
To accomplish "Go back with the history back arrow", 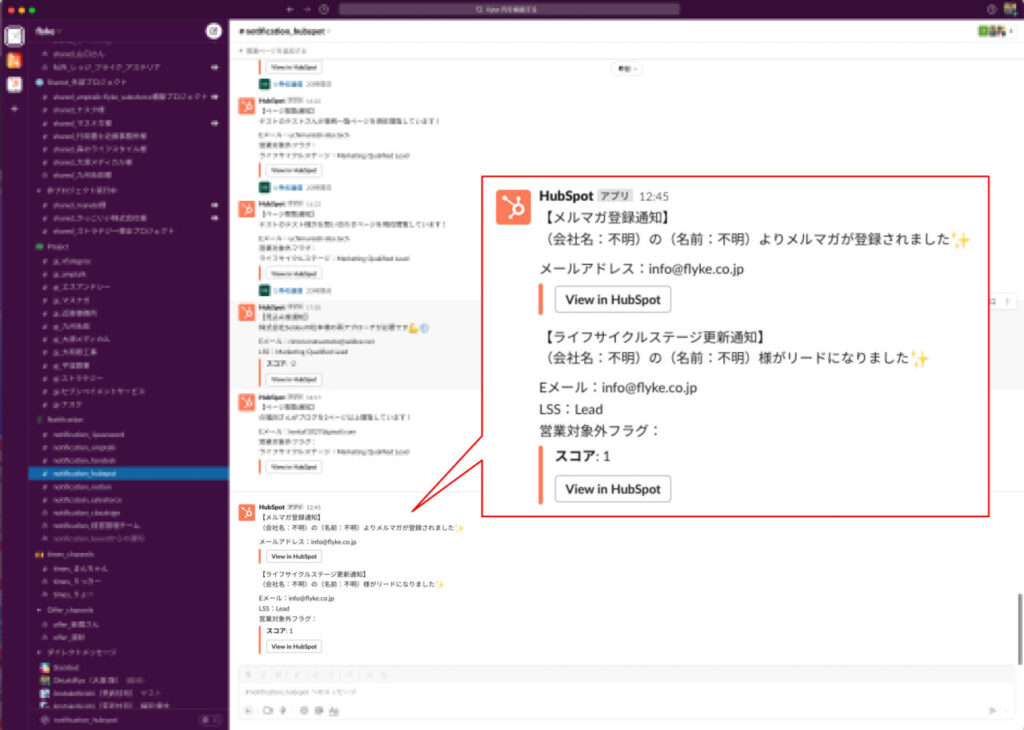I will tap(290, 9).
